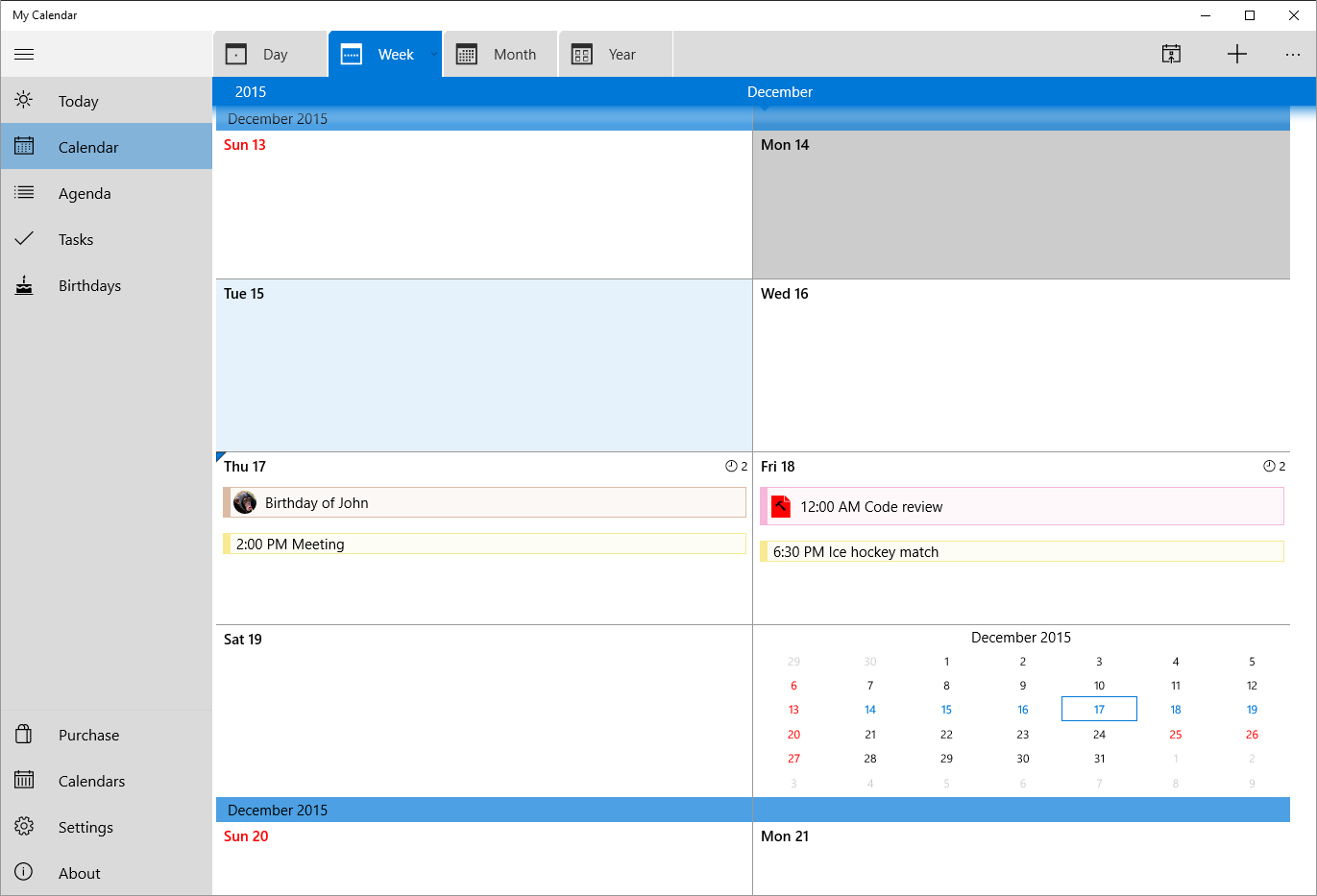The image size is (1317, 896).
Task: Open the Agenda view from sidebar
Action: 85,194
